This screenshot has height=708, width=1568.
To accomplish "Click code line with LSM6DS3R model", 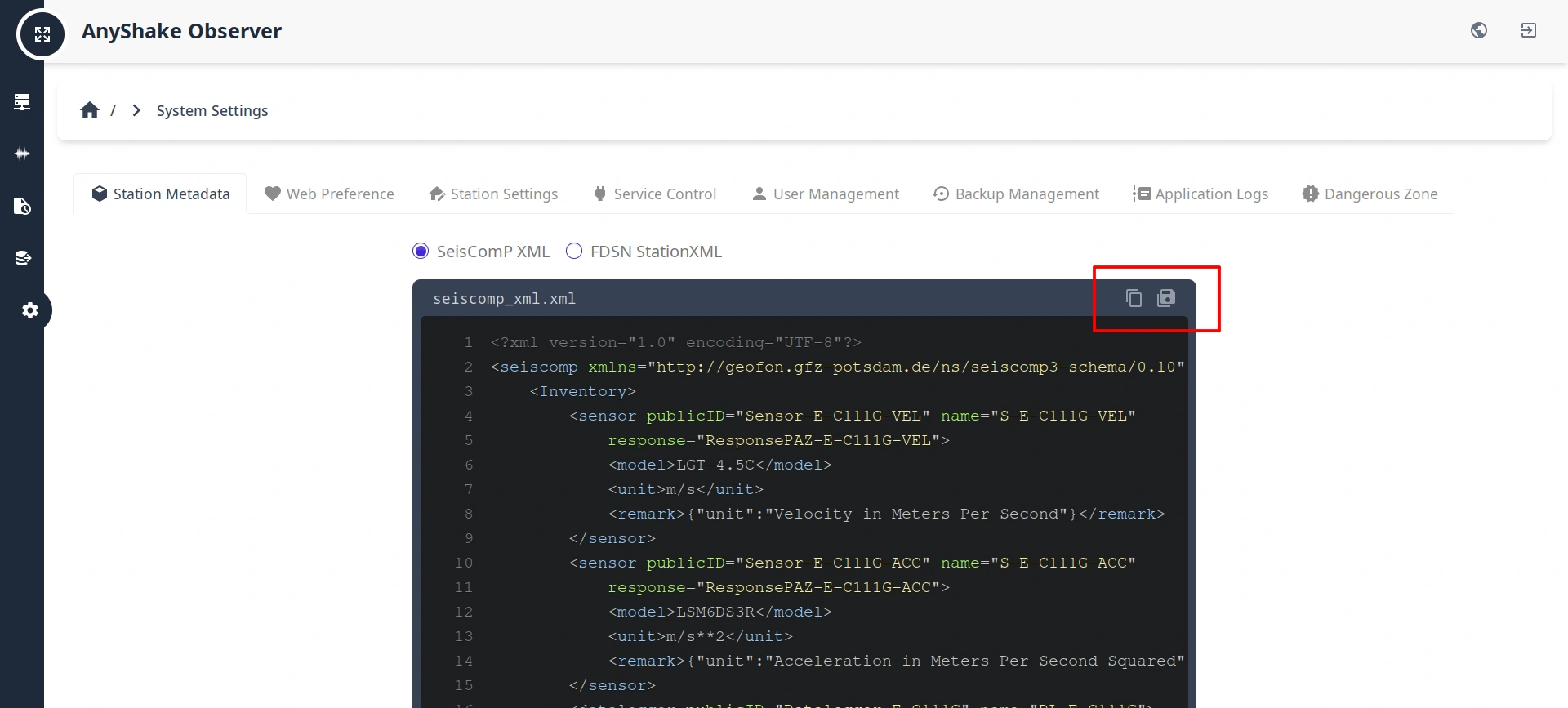I will (719, 612).
